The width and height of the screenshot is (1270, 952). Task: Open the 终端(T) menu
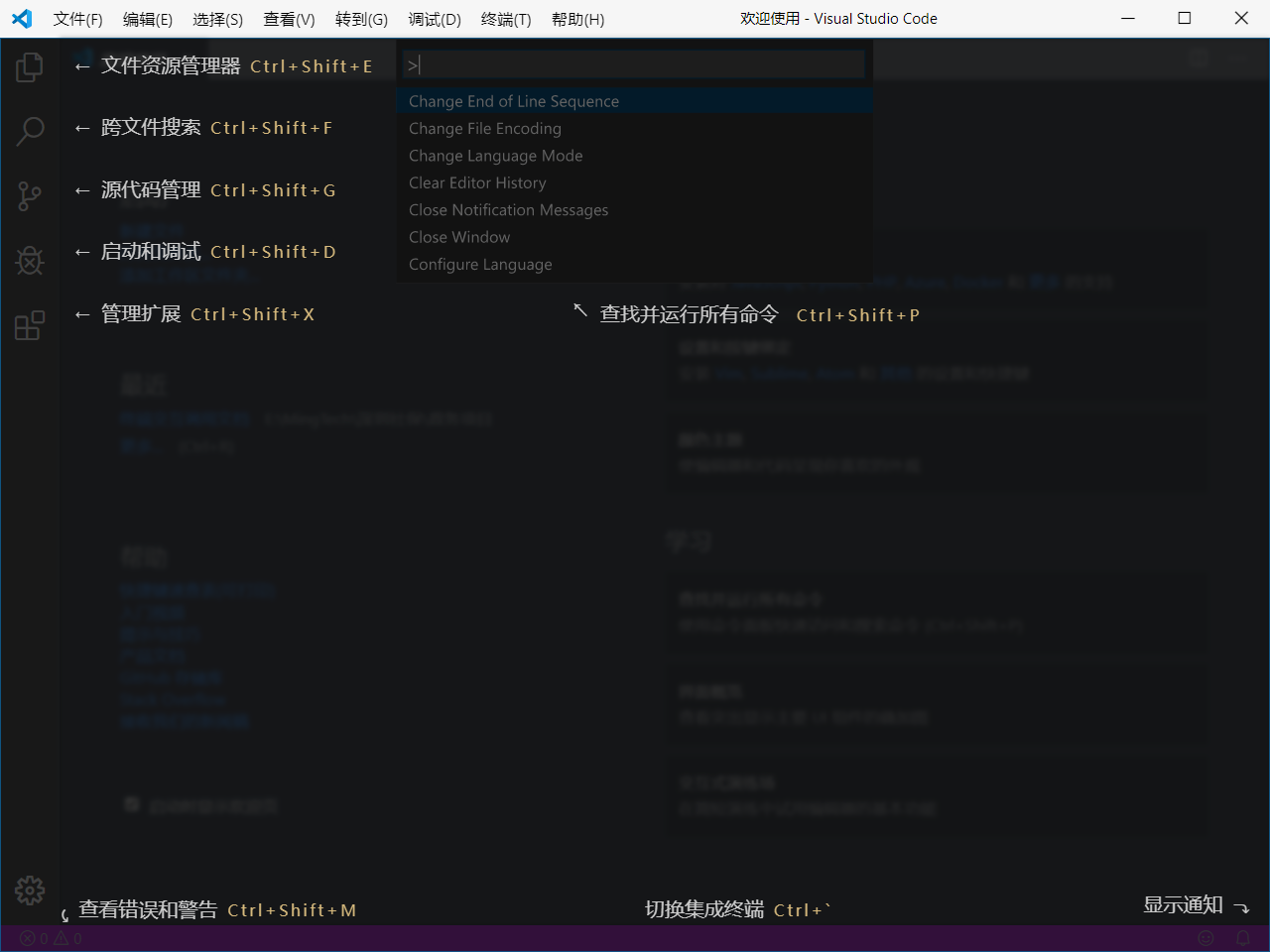(506, 19)
